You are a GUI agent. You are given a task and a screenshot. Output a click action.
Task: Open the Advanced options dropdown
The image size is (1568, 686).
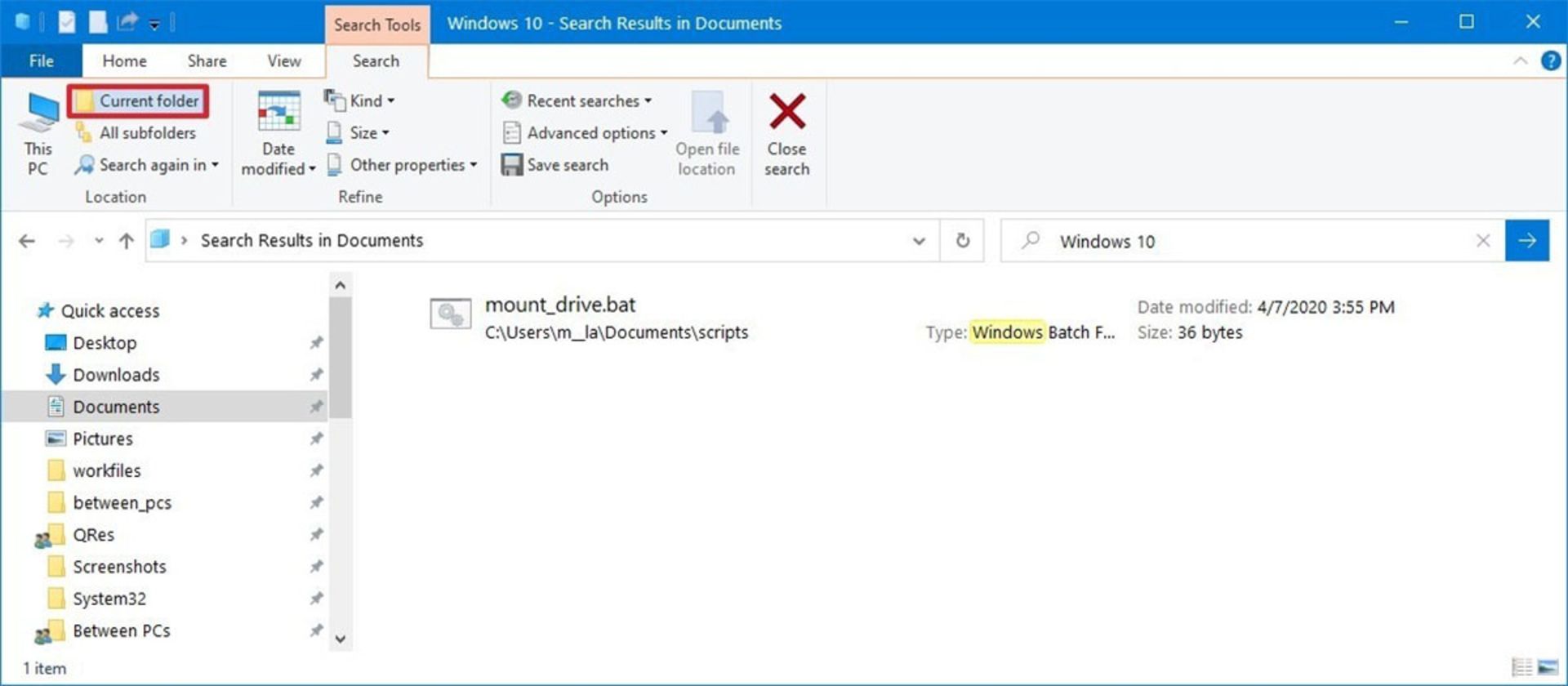point(586,133)
